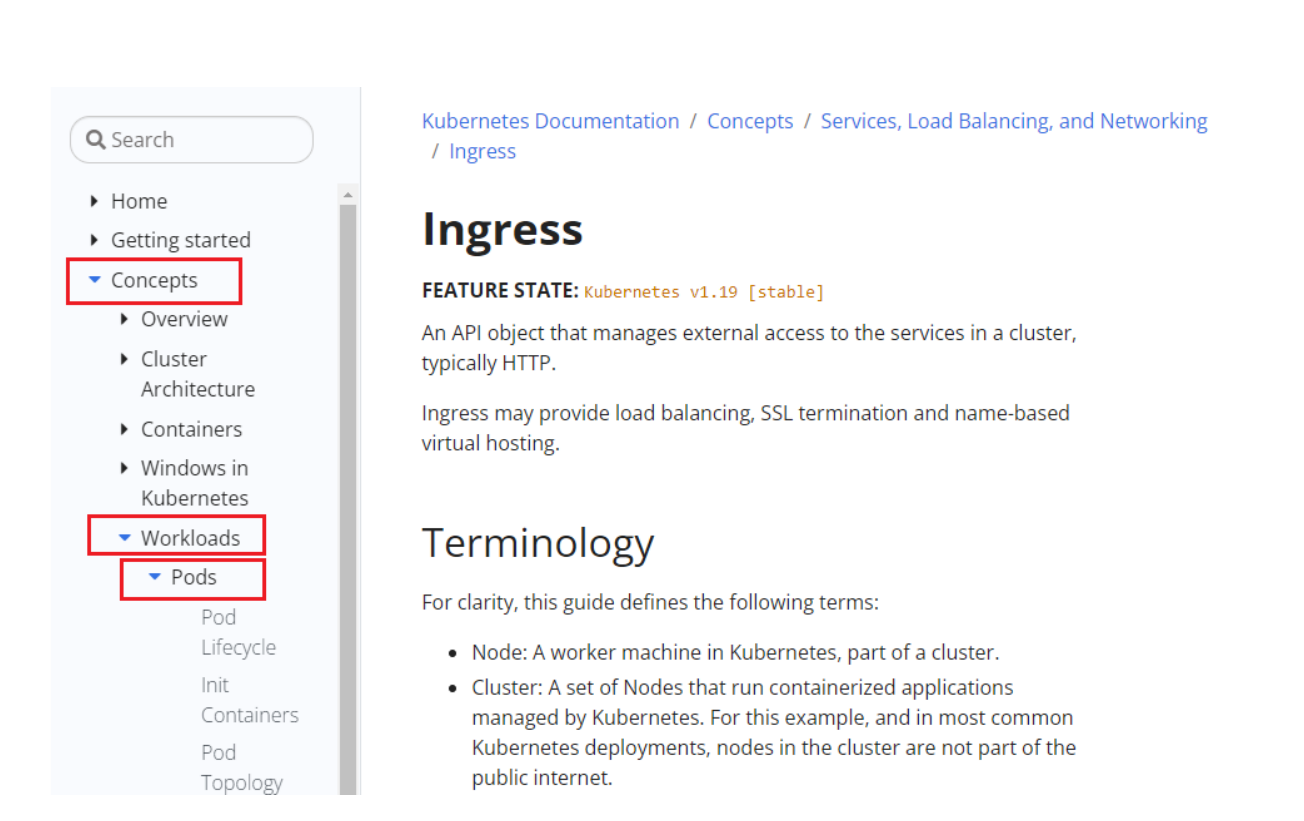Image resolution: width=1304 pixels, height=821 pixels.
Task: Expand the Getting started arrow
Action: pos(94,240)
